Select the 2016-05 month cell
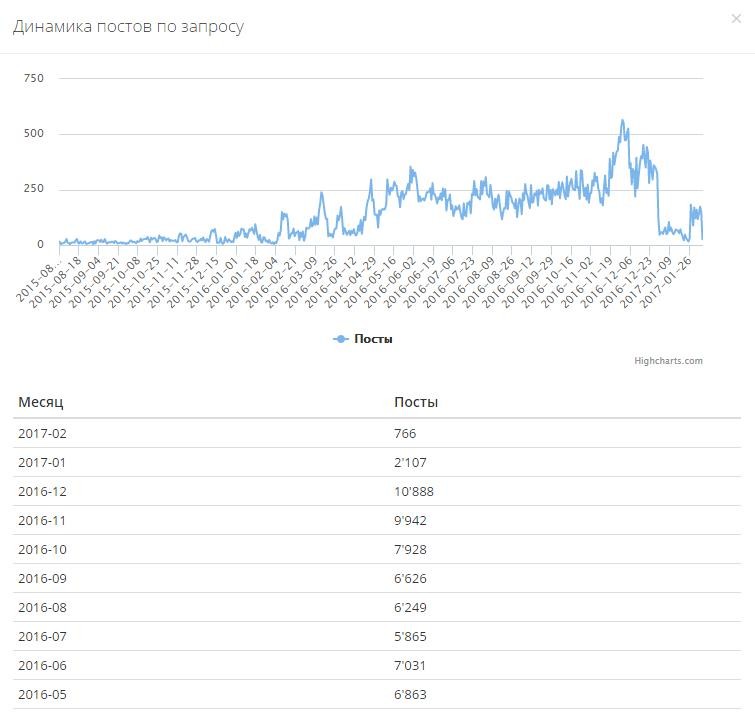This screenshot has width=755, height=715. click(42, 694)
